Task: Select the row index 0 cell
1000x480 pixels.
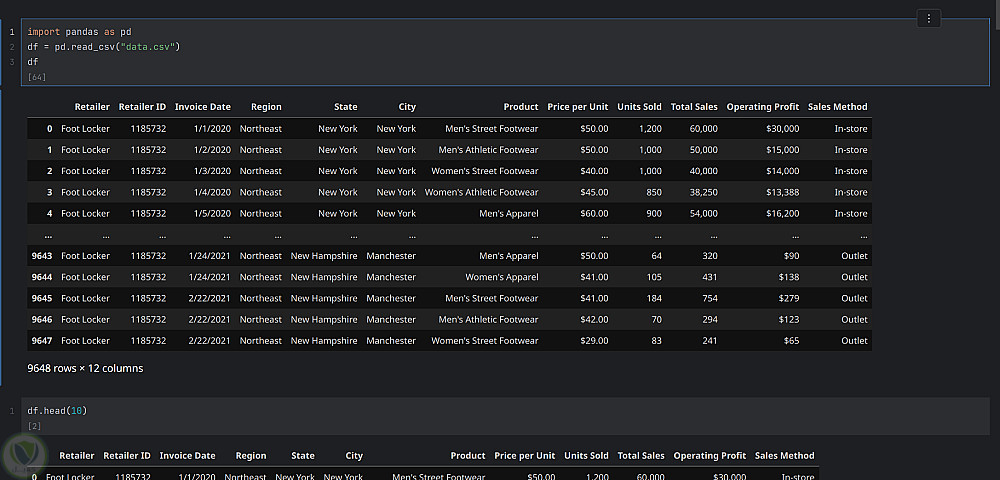Action: coord(50,128)
